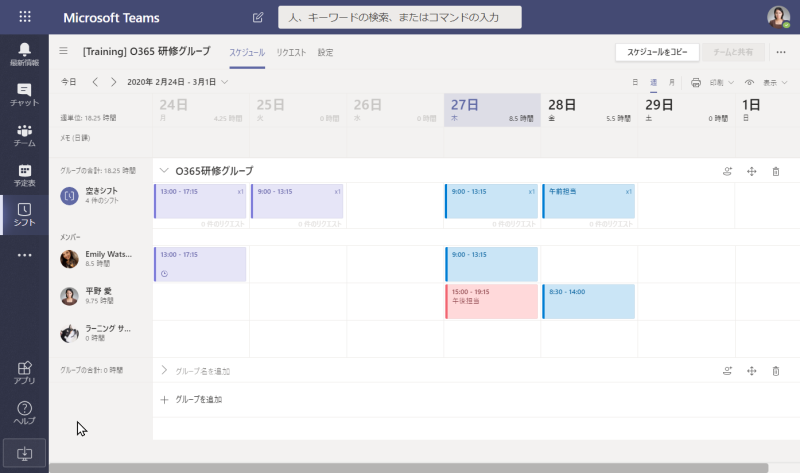Open Chat (チャット) in sidebar
Screen dimensions: 800x473
(24, 94)
